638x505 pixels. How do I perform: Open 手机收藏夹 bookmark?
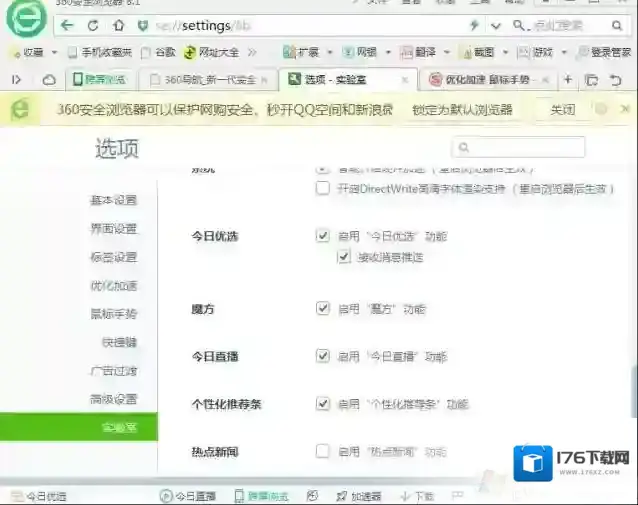tap(100, 52)
